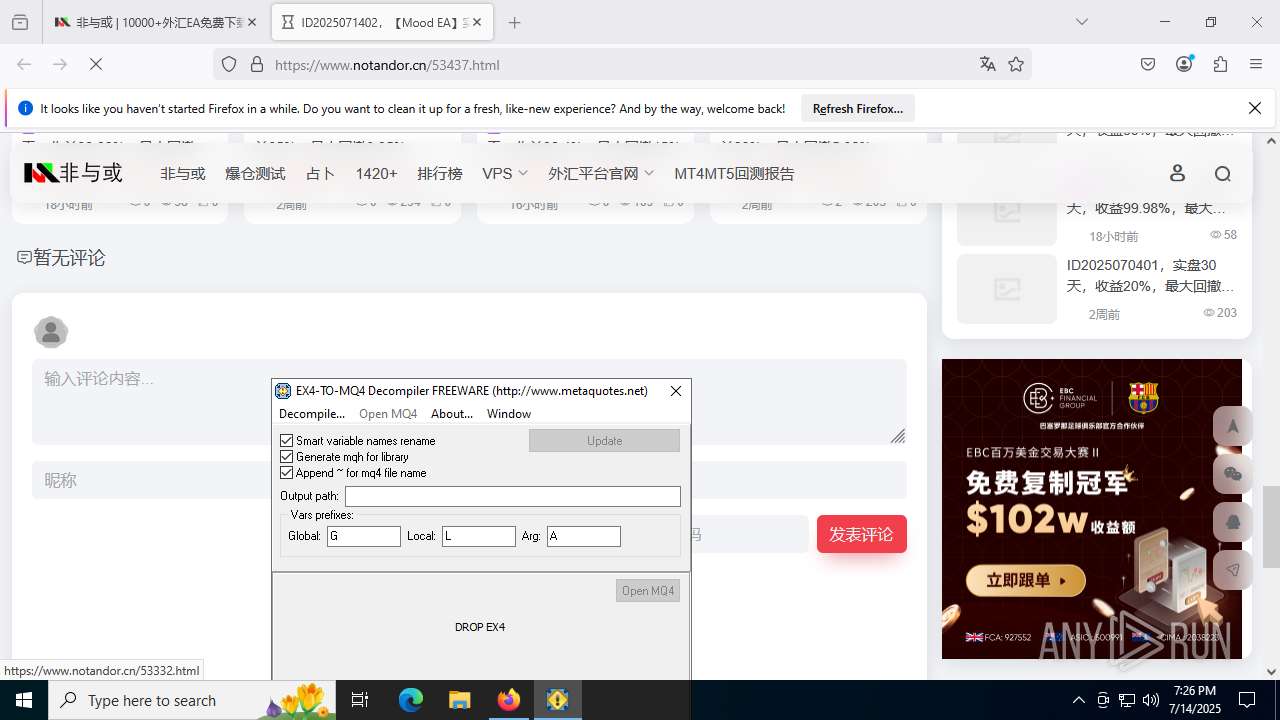Click the translate page icon
The height and width of the screenshot is (720, 1280).
point(988,64)
